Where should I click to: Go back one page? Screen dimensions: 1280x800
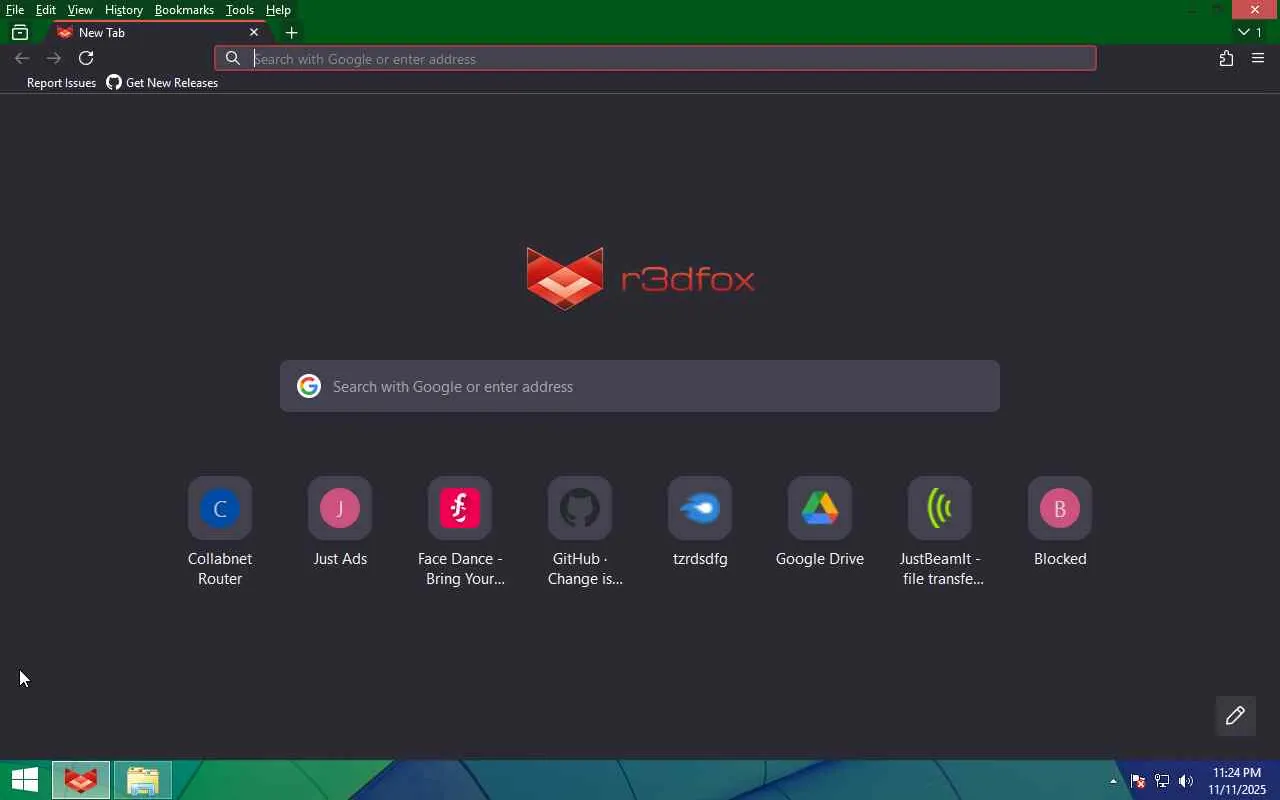[22, 58]
